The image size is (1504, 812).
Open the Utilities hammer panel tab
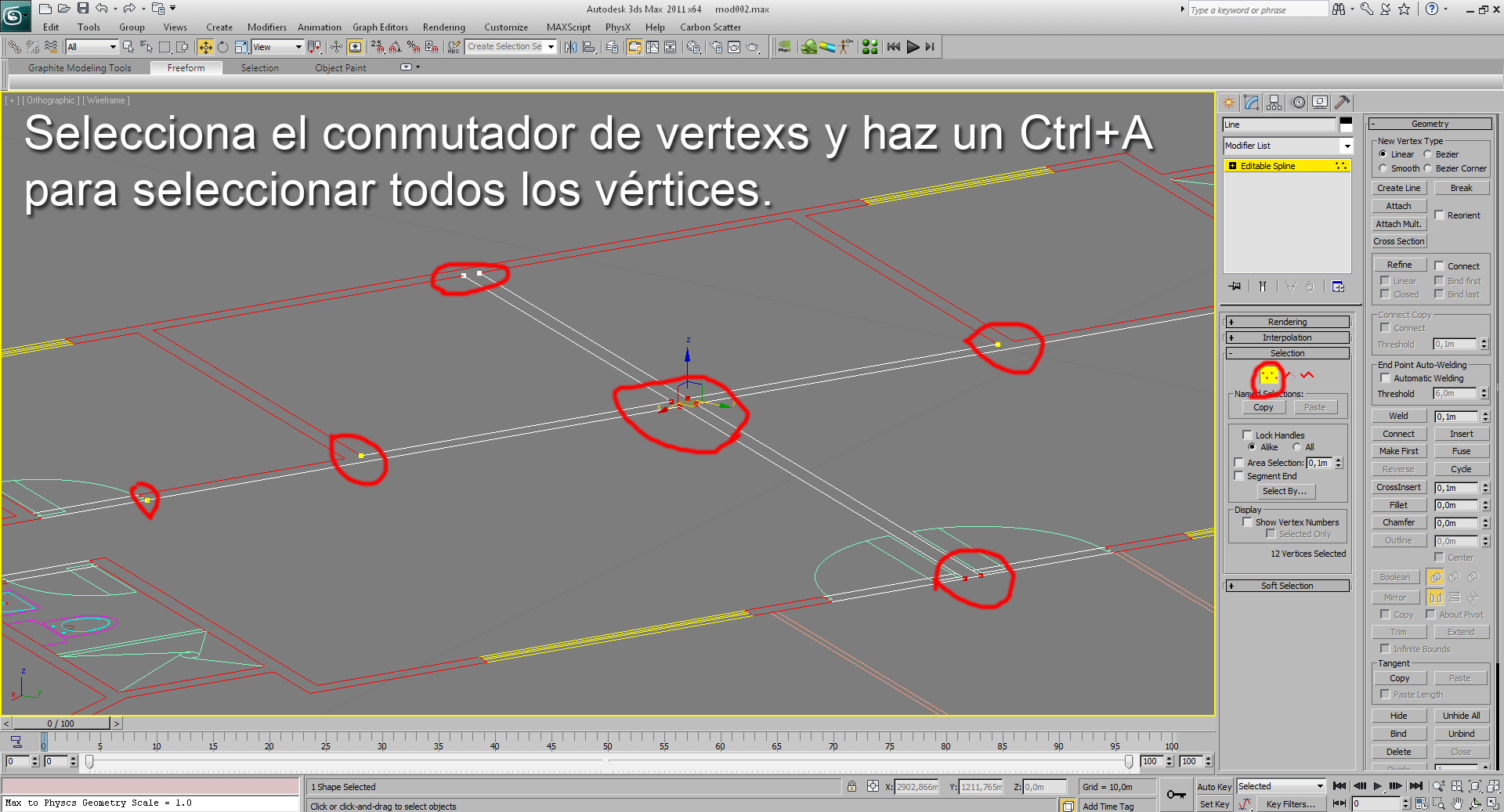1343,103
